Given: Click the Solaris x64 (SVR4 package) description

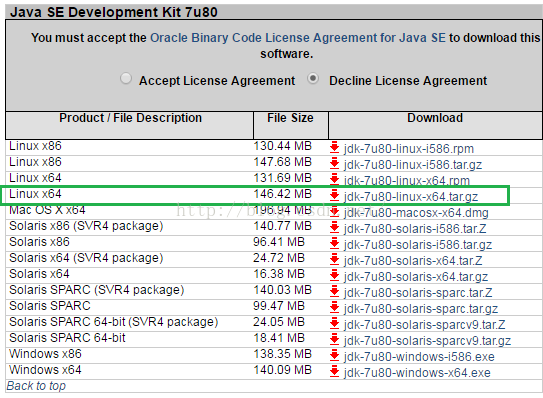Looking at the screenshot, I should pyautogui.click(x=86, y=258).
